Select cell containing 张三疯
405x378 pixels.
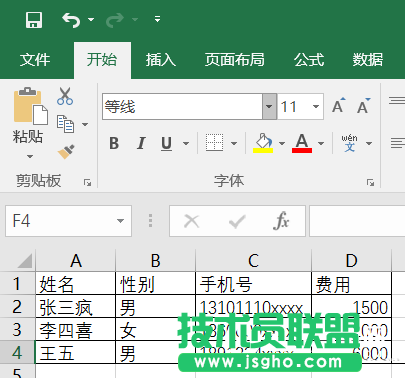76,307
